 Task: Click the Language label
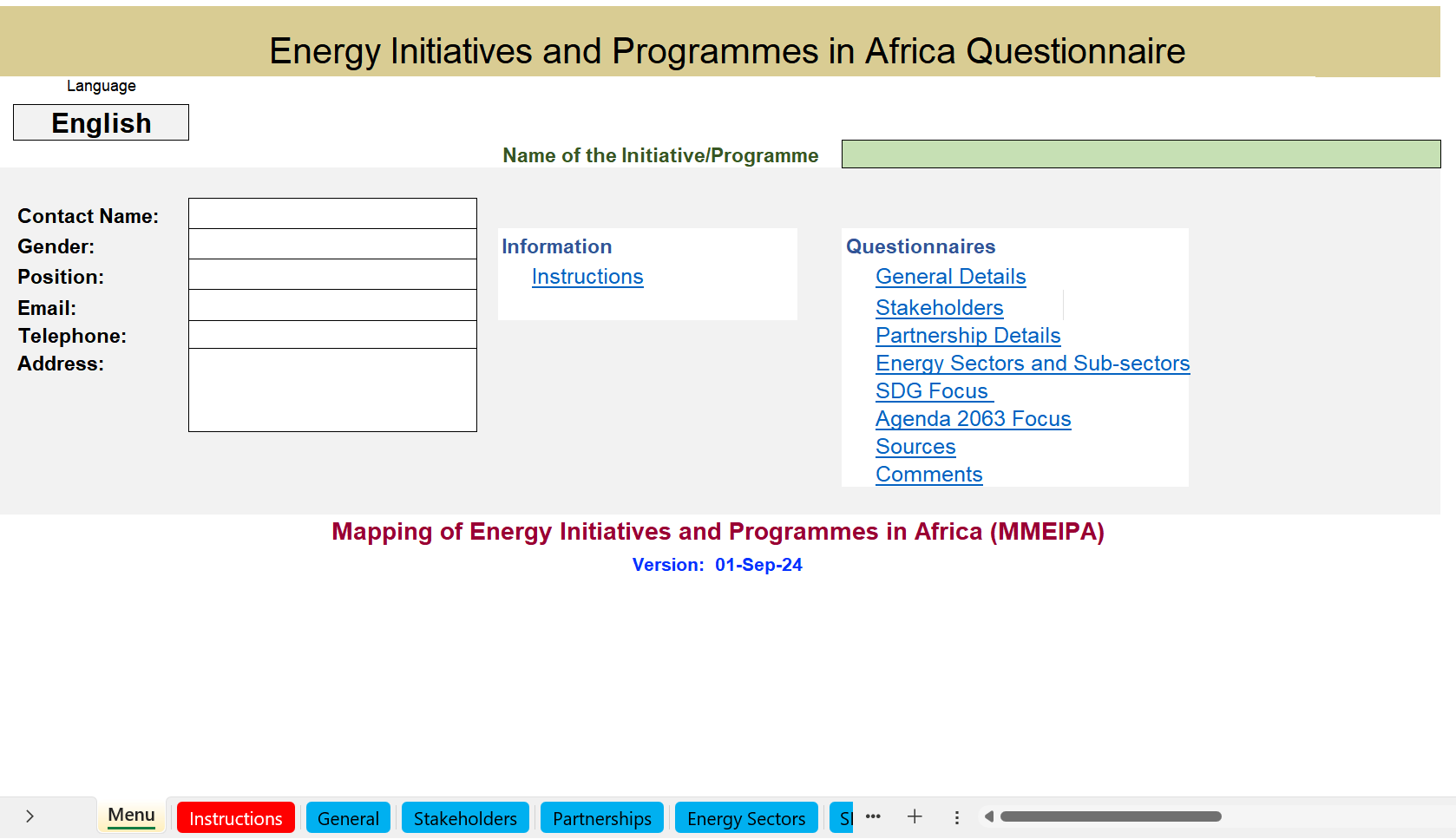[102, 86]
